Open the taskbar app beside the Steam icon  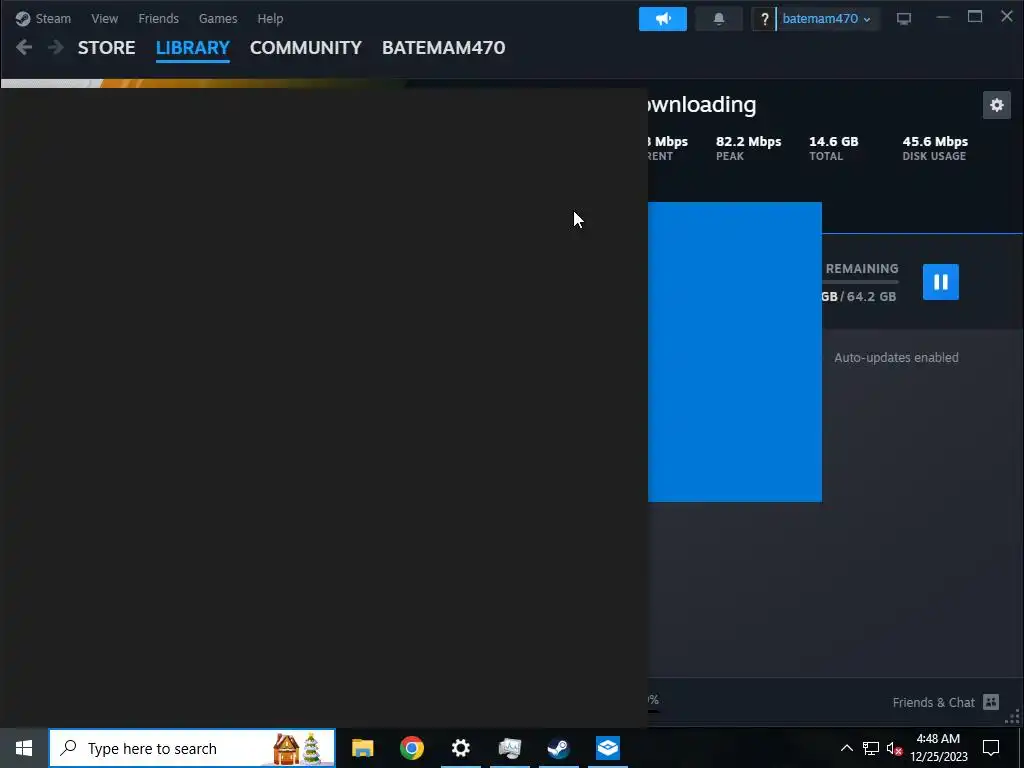pyautogui.click(x=509, y=748)
